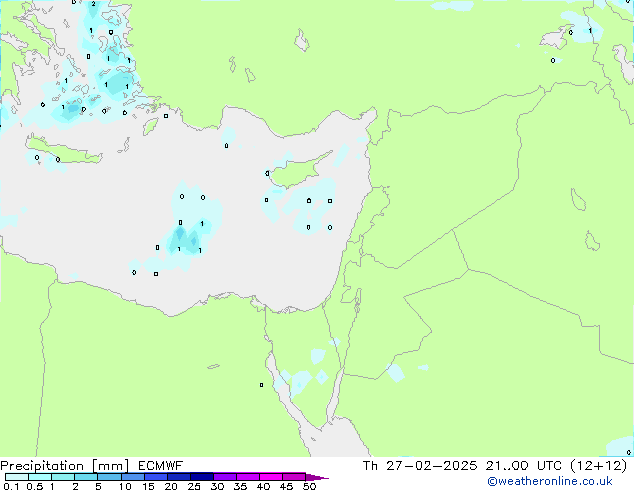Pick the 35–40 mm violet legend swatch
The height and width of the screenshot is (490, 634).
point(248,477)
